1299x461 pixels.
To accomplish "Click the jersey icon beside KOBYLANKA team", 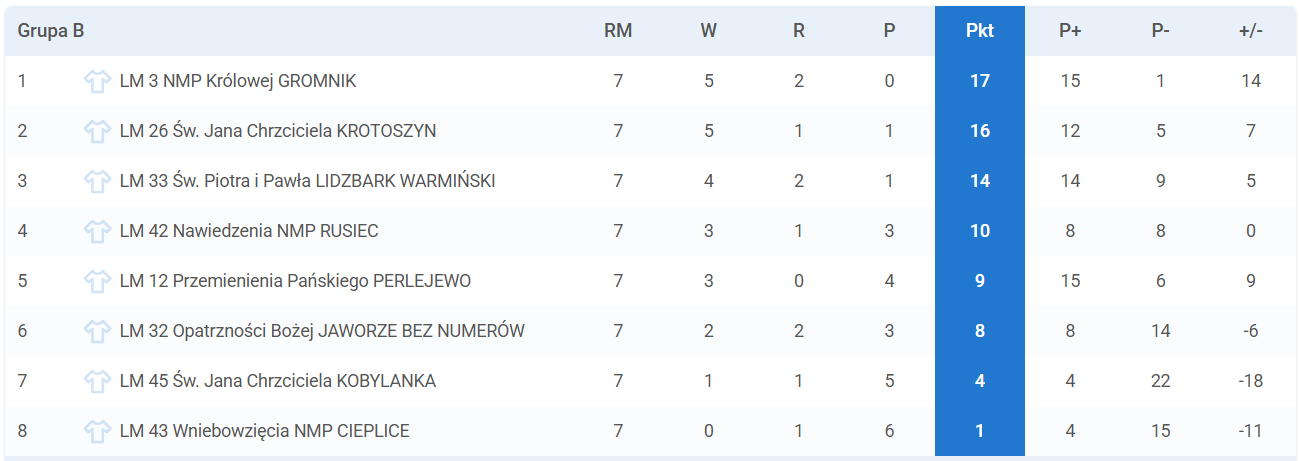I will click(x=97, y=381).
